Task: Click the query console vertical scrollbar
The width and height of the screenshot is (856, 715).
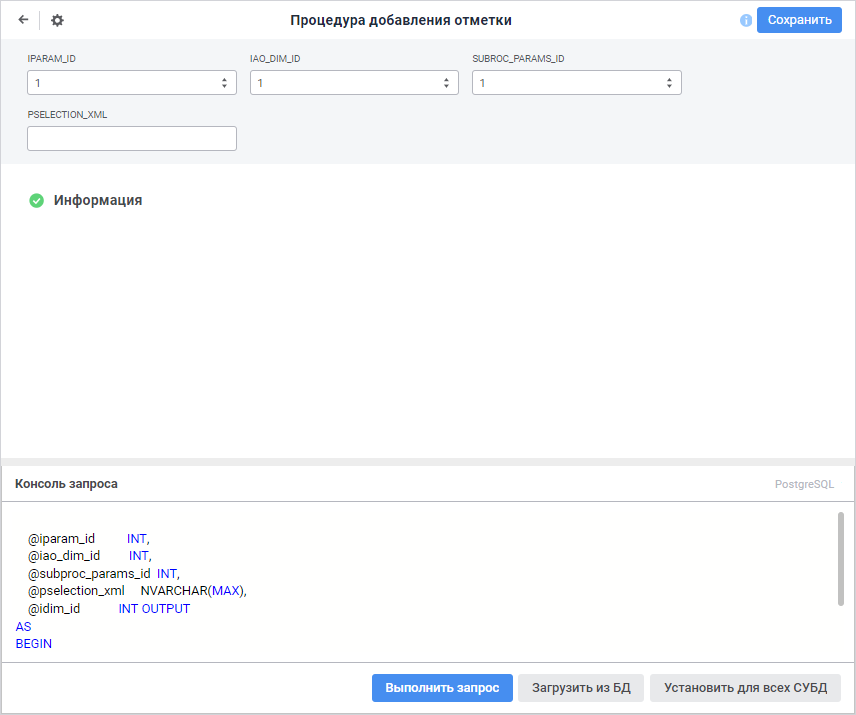Action: point(840,558)
